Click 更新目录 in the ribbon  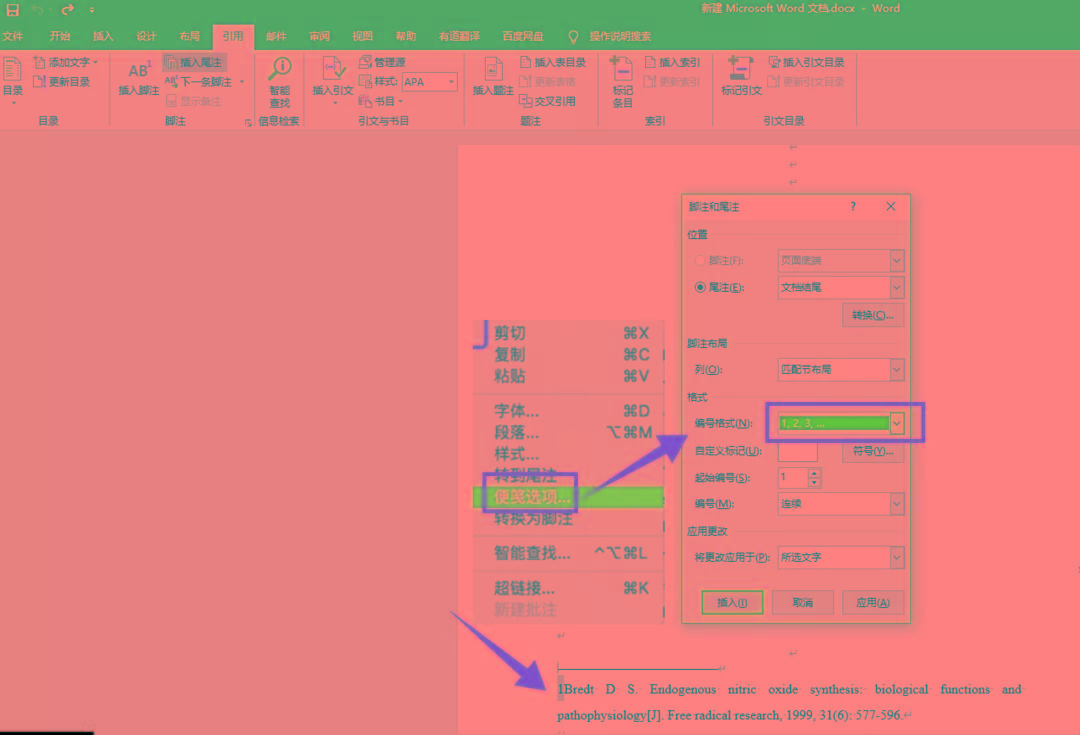62,81
